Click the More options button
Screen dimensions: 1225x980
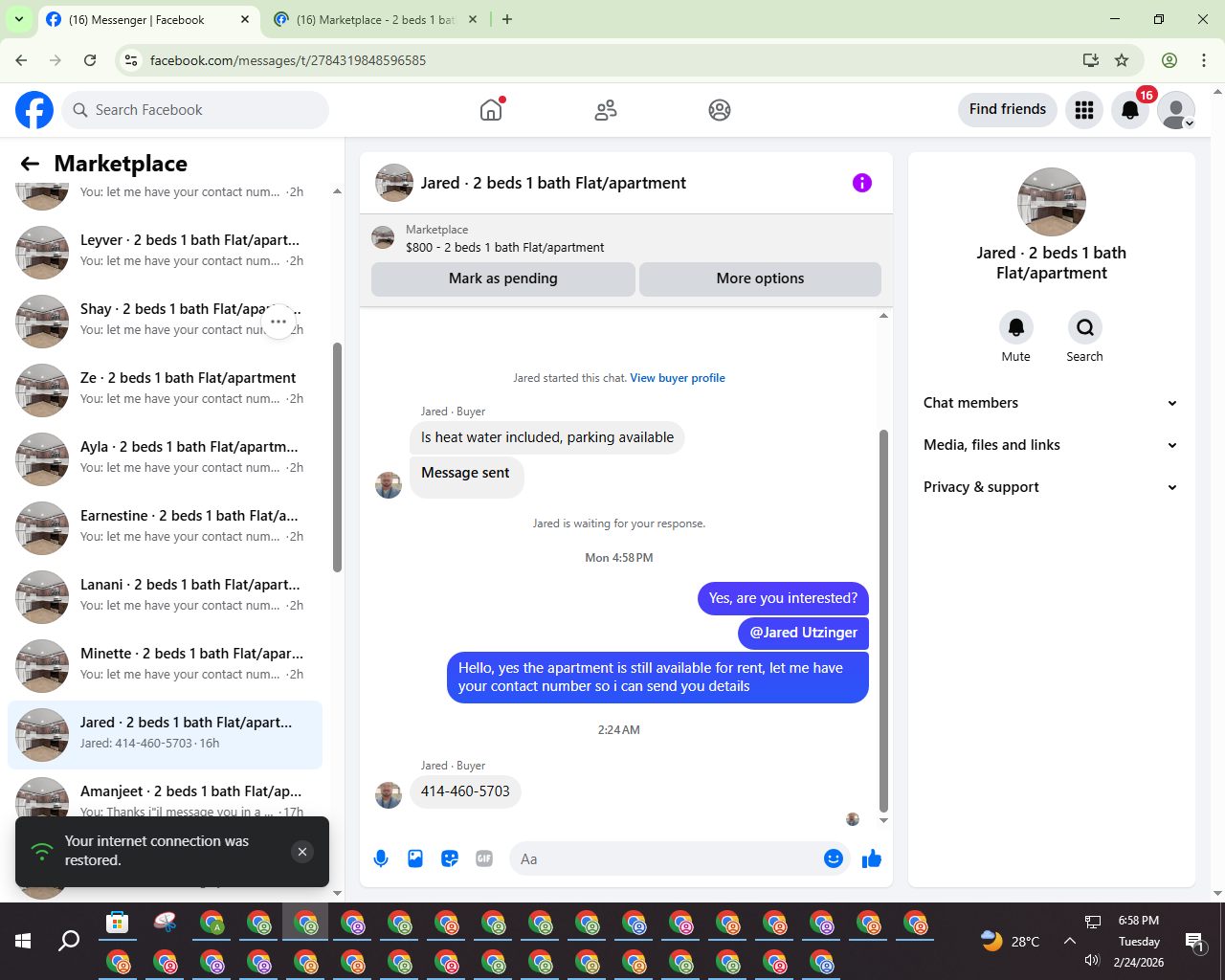(x=760, y=278)
